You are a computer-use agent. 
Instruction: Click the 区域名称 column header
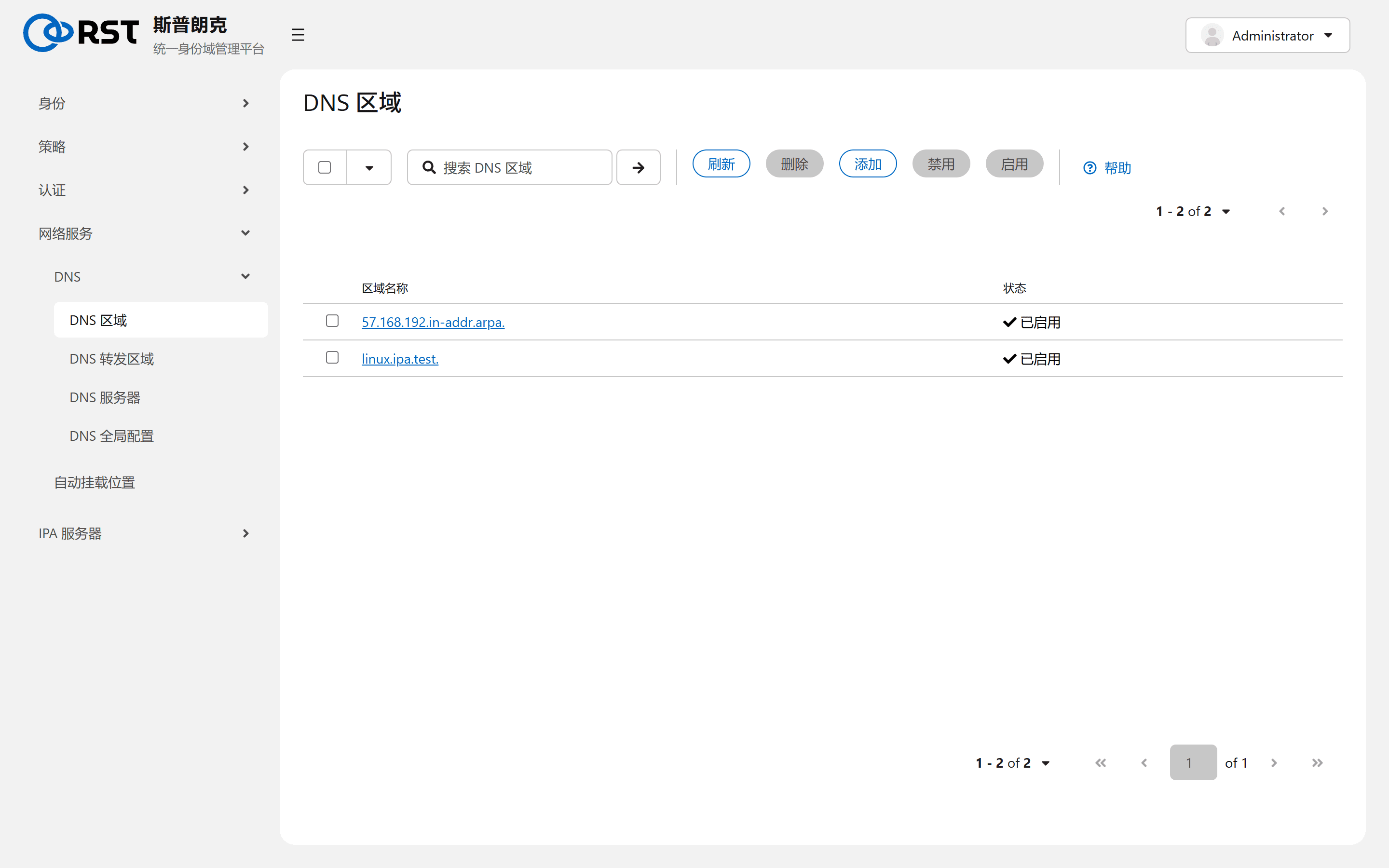pyautogui.click(x=384, y=288)
